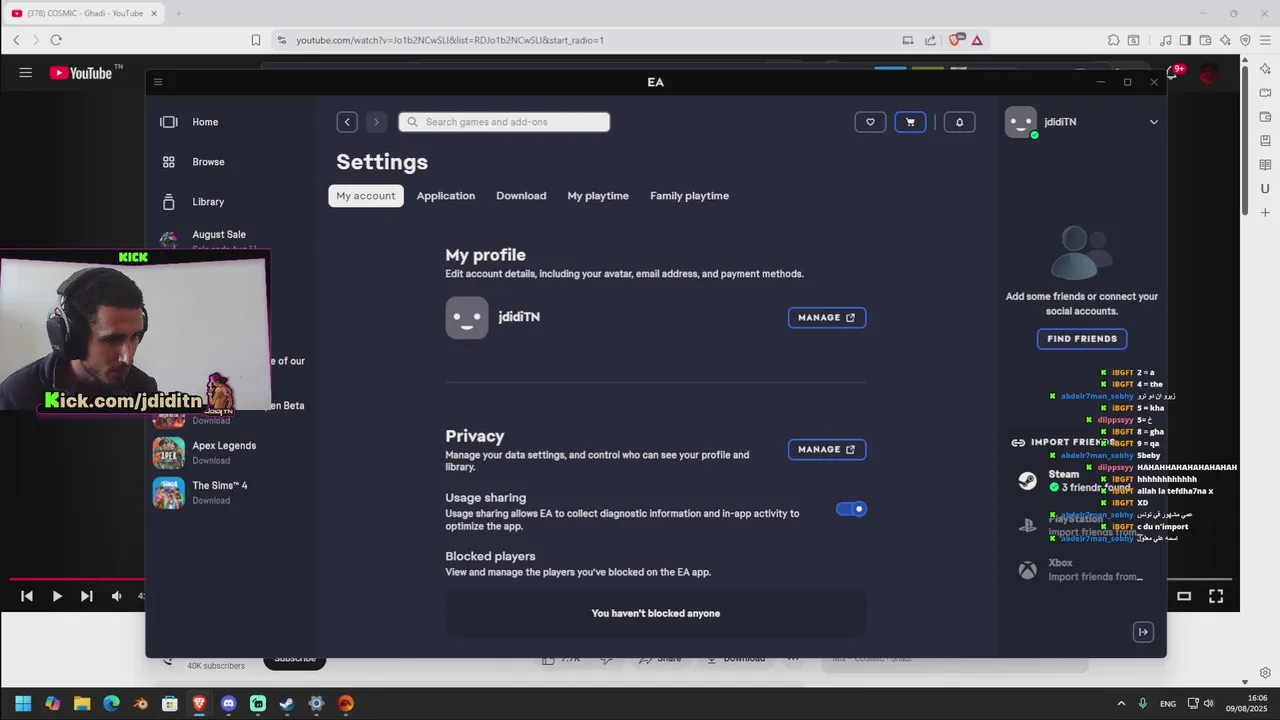Screen dimensions: 1280x720
Task: Open the EA app taskbar icon
Action: (x=346, y=704)
